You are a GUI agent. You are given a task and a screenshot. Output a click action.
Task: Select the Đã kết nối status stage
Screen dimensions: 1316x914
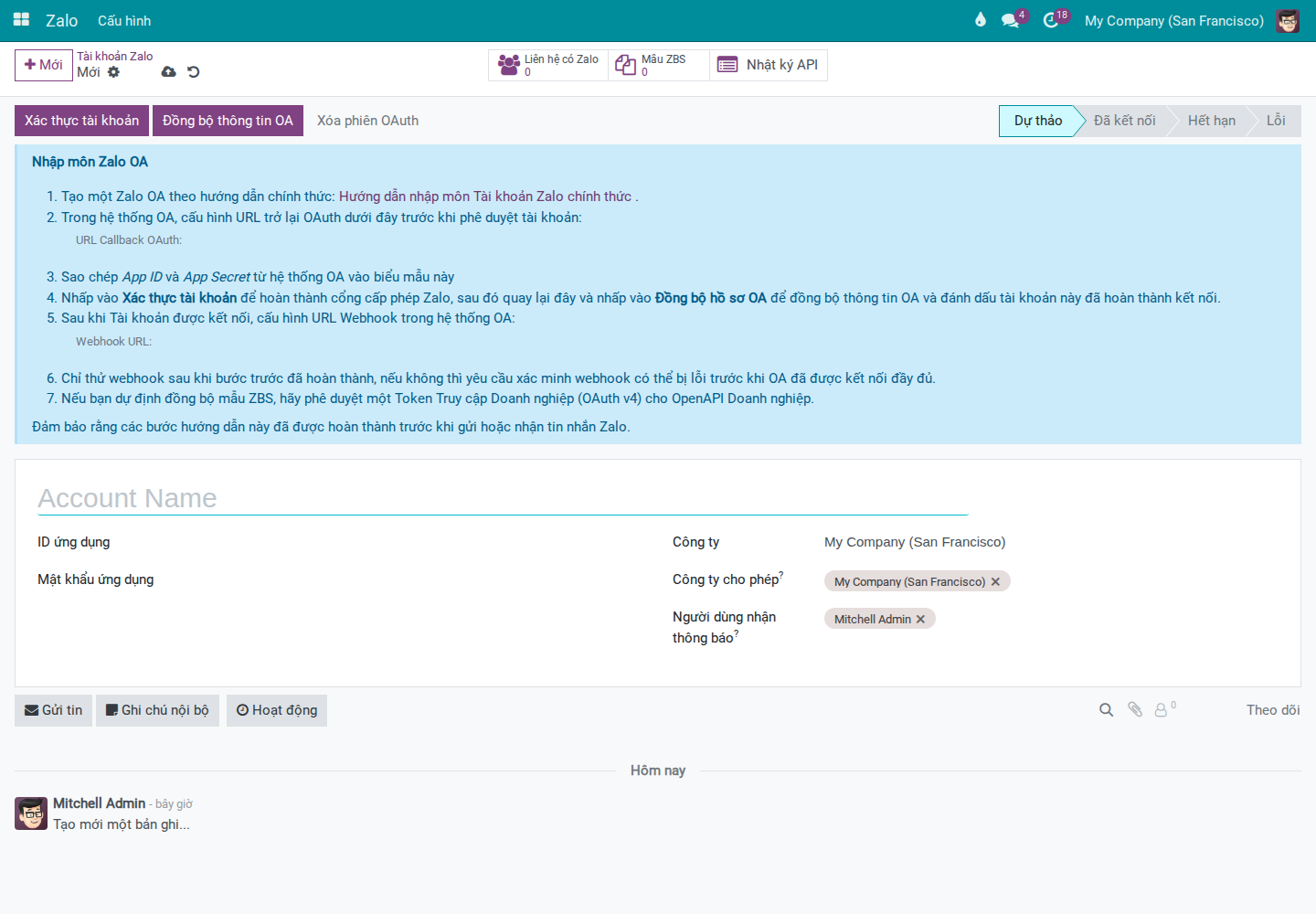[x=1124, y=121]
